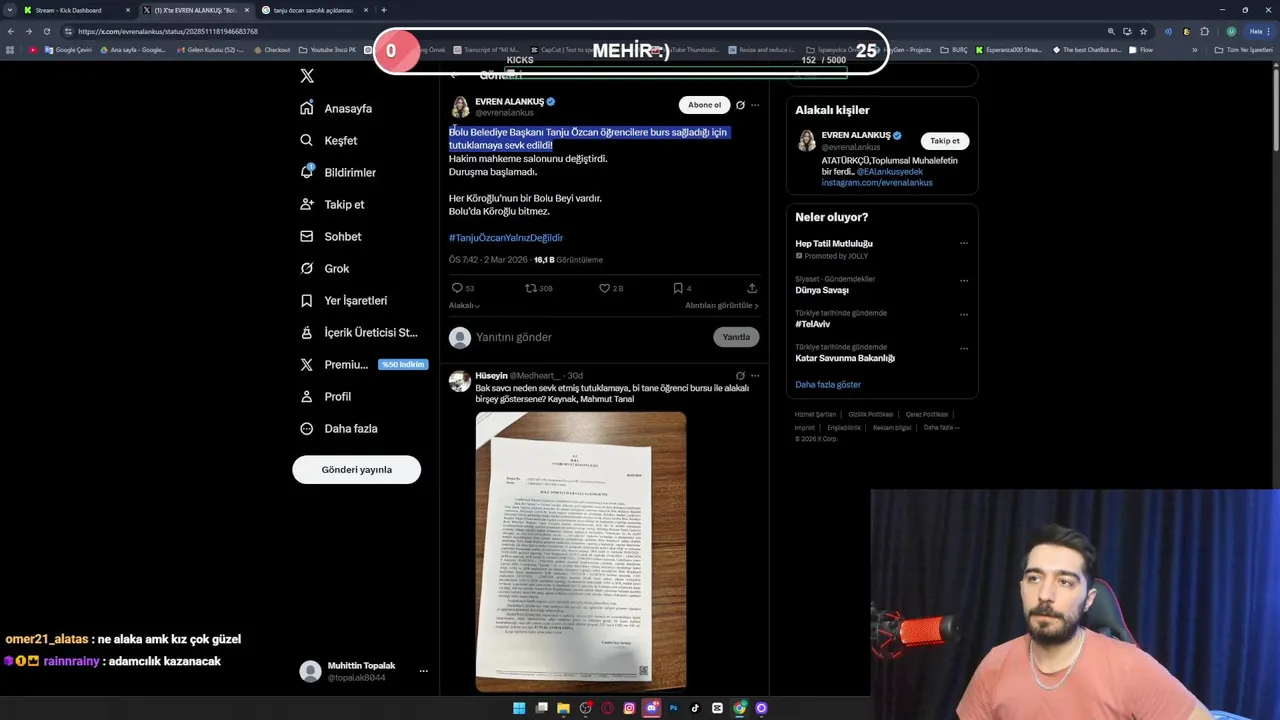Bookmark this page with star icon
The image size is (1280, 720).
pyautogui.click(x=1143, y=31)
